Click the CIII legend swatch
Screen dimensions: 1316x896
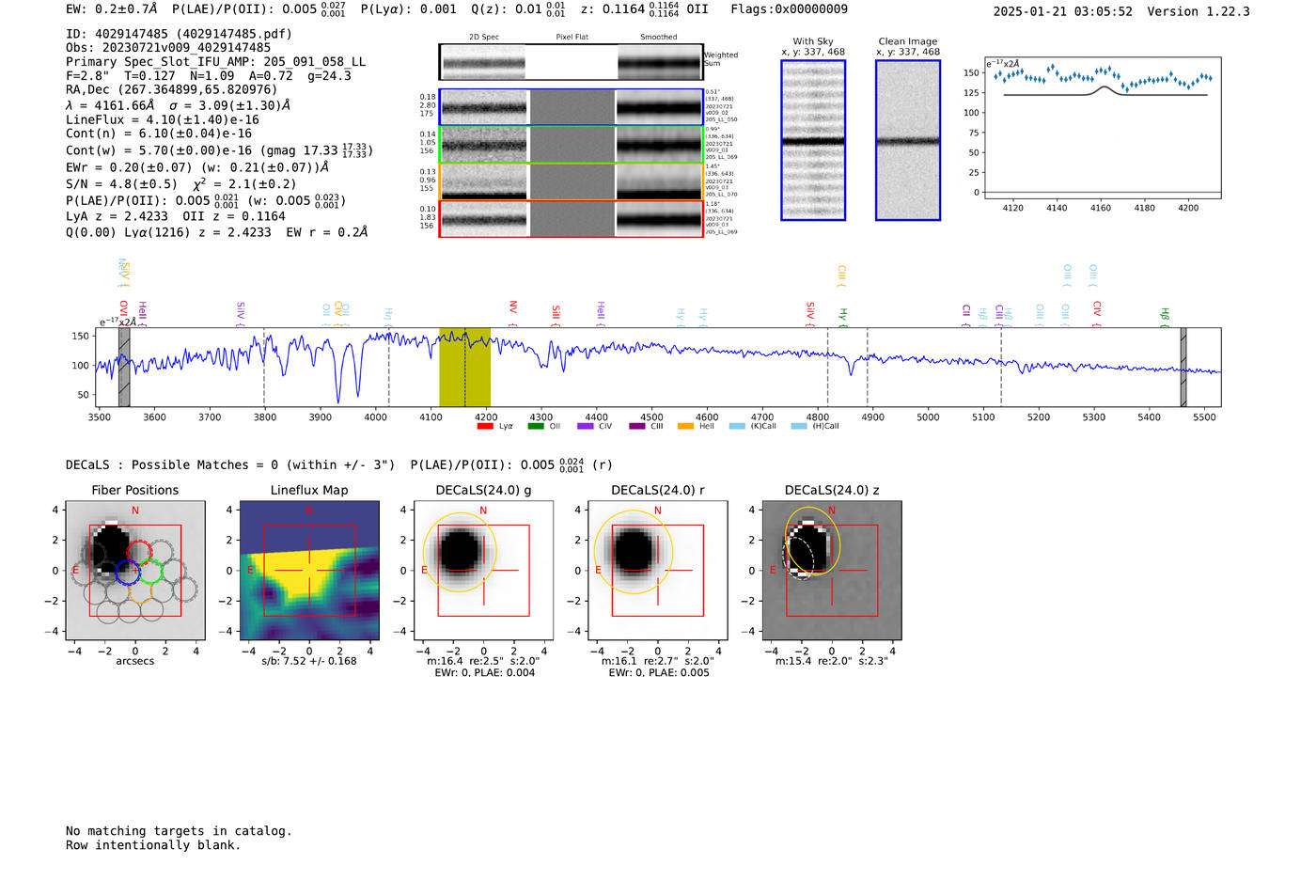coord(636,426)
